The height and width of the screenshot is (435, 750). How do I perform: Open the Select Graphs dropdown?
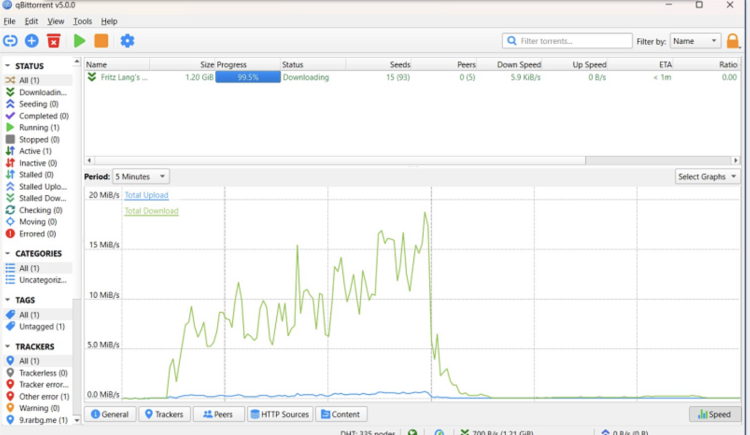[707, 177]
